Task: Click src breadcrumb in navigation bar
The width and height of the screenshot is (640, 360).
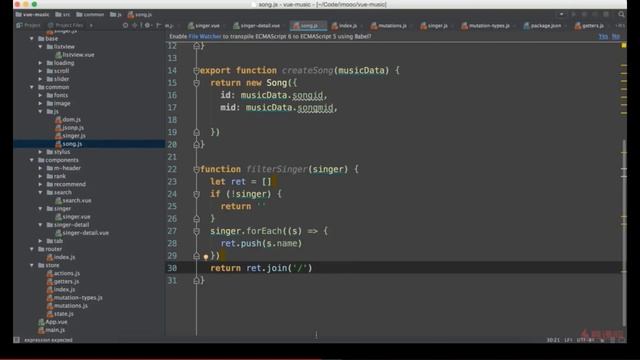Action: pyautogui.click(x=63, y=14)
